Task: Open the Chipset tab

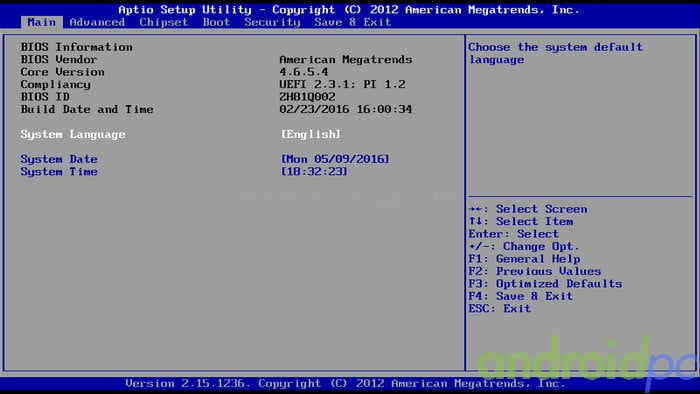Action: (x=163, y=22)
